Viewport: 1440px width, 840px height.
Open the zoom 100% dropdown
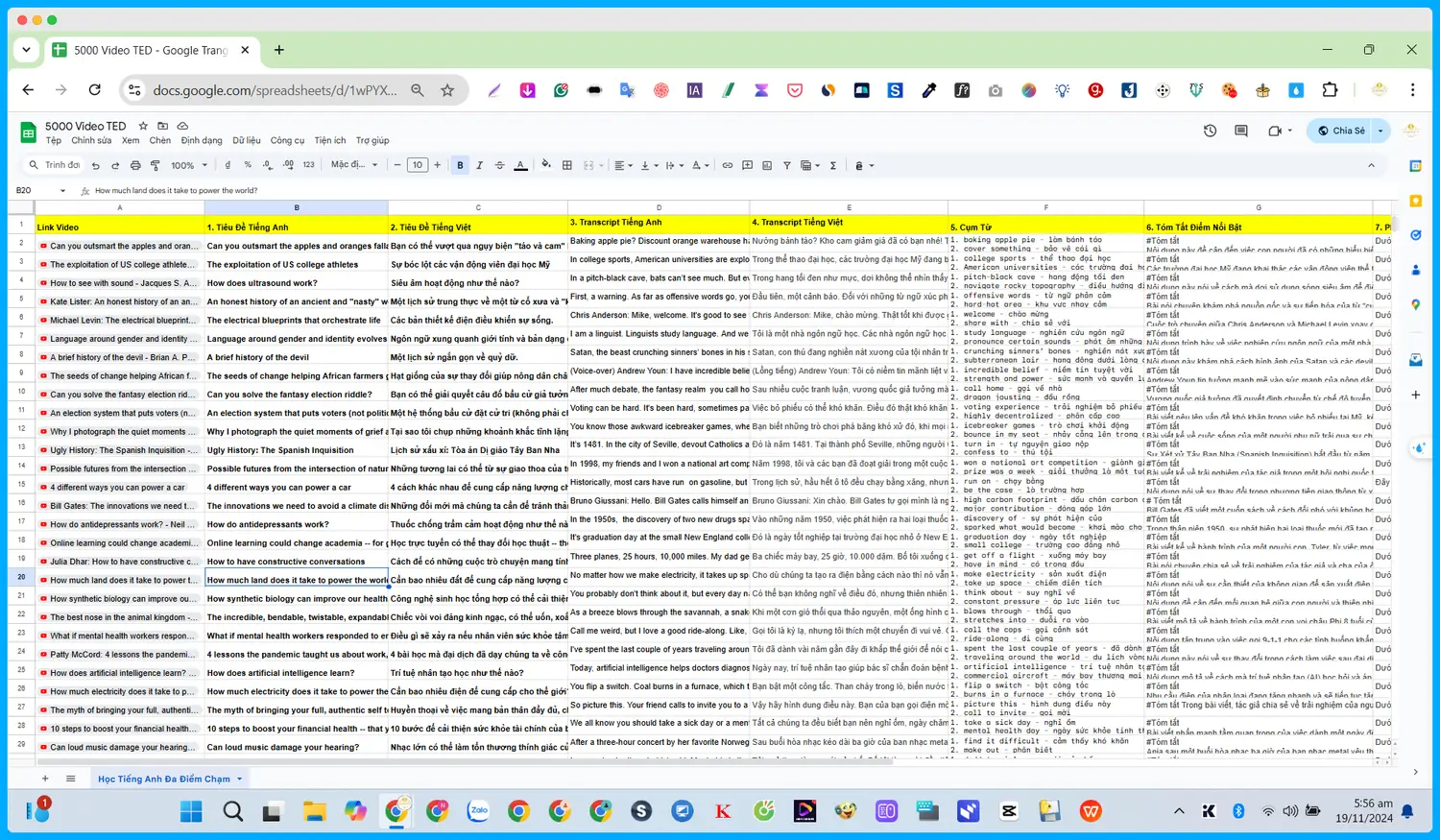189,165
